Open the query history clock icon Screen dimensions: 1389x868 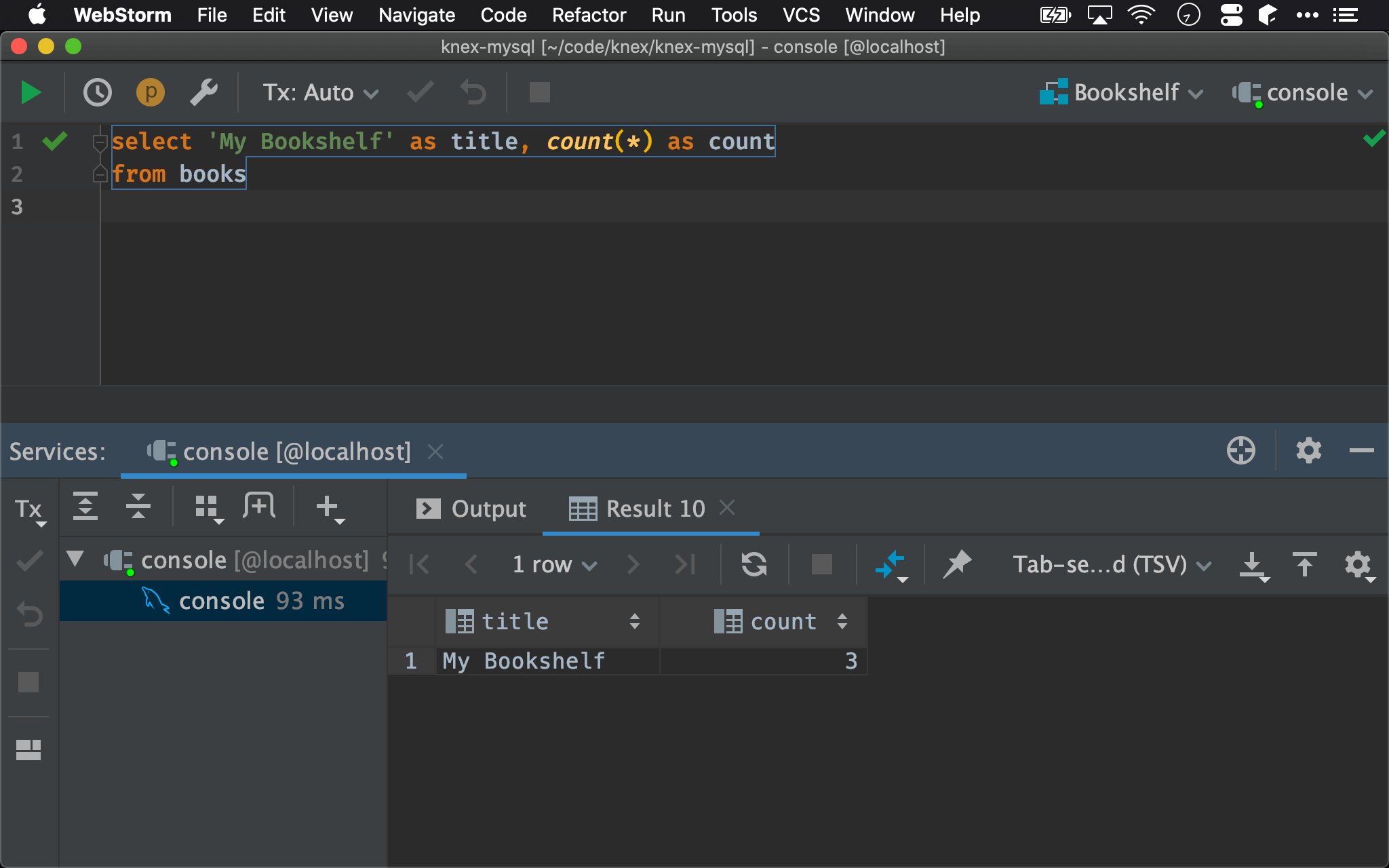(x=98, y=93)
